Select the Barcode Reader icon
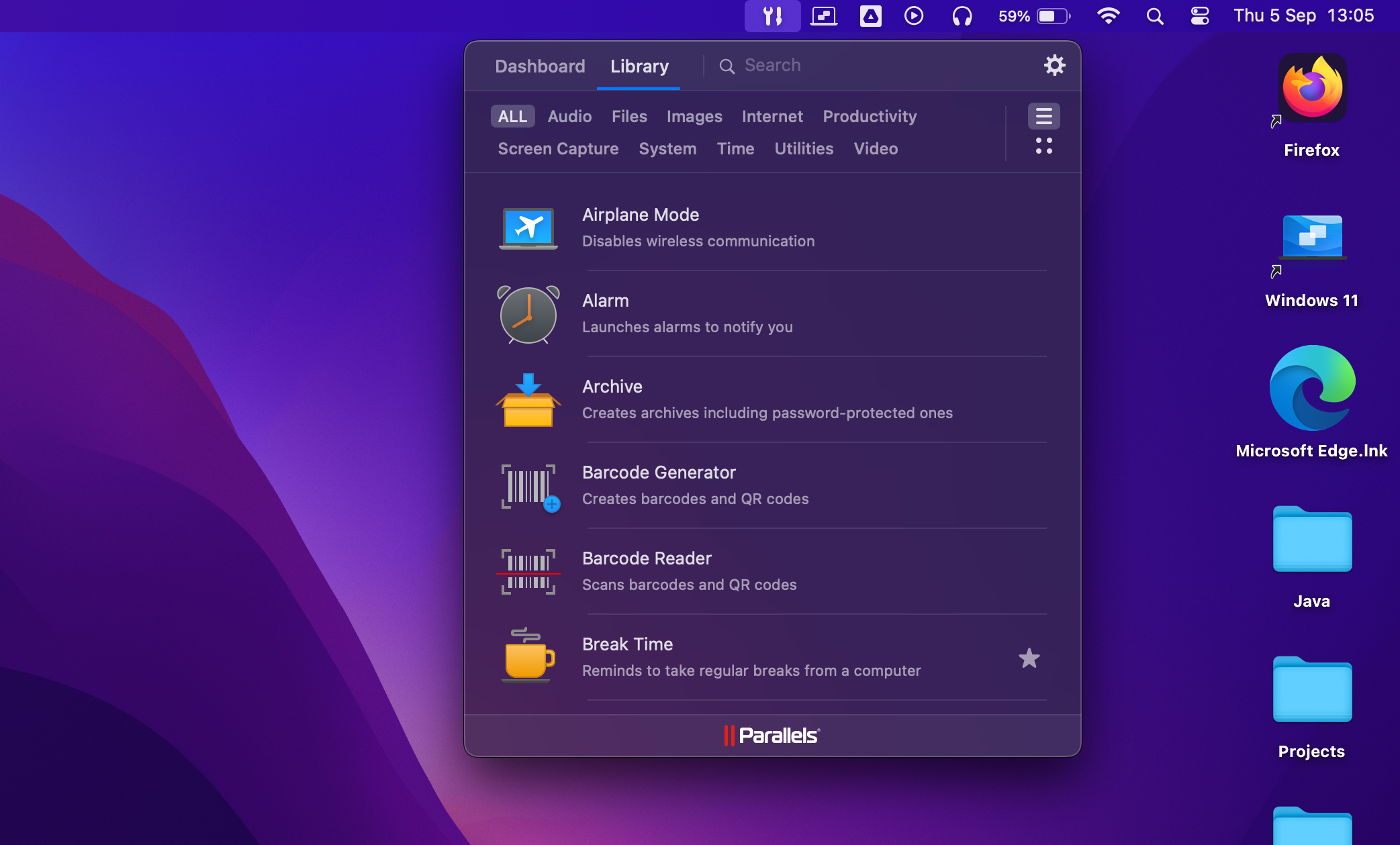This screenshot has width=1400, height=845. click(528, 571)
